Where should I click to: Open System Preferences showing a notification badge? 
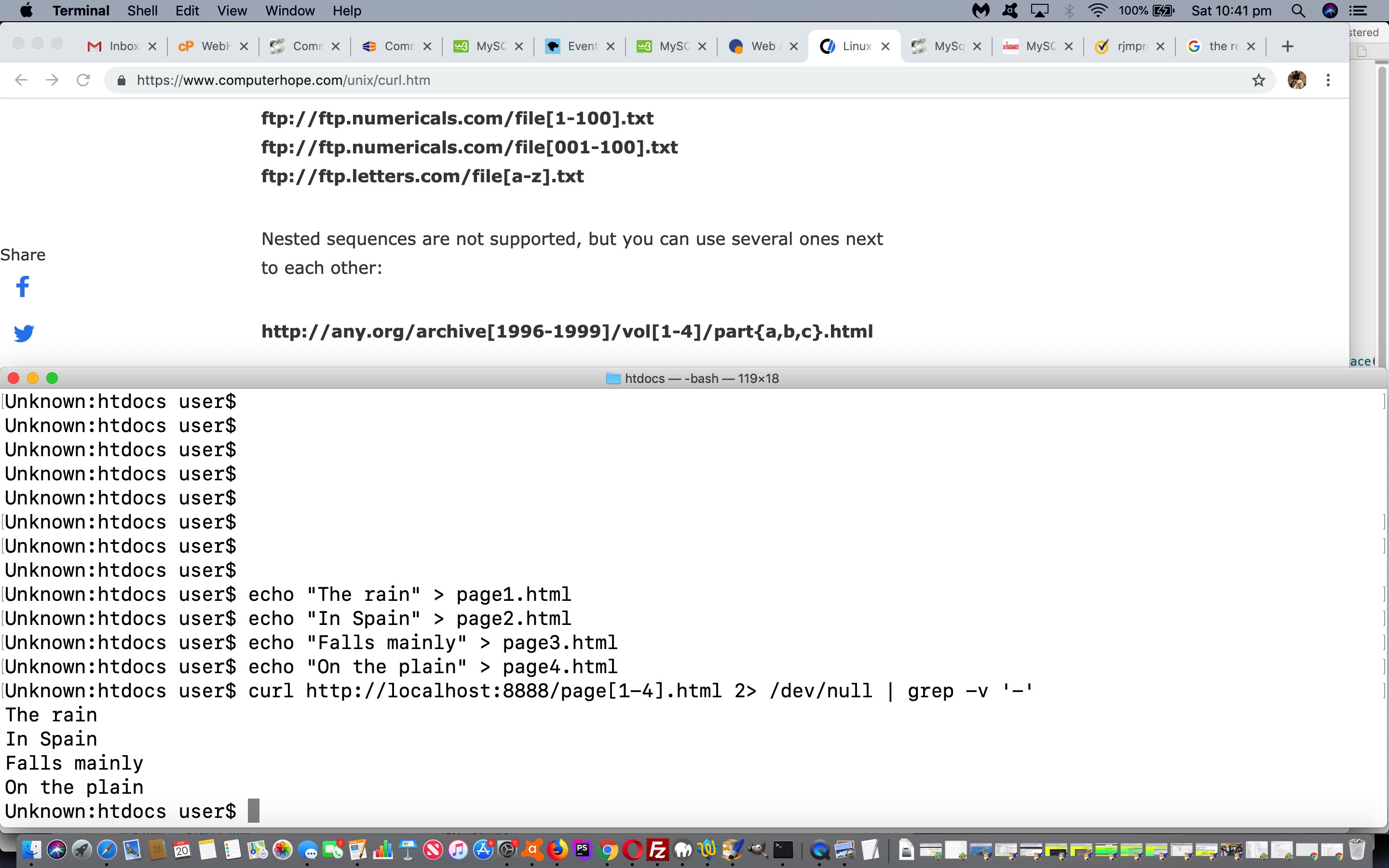pyautogui.click(x=507, y=851)
